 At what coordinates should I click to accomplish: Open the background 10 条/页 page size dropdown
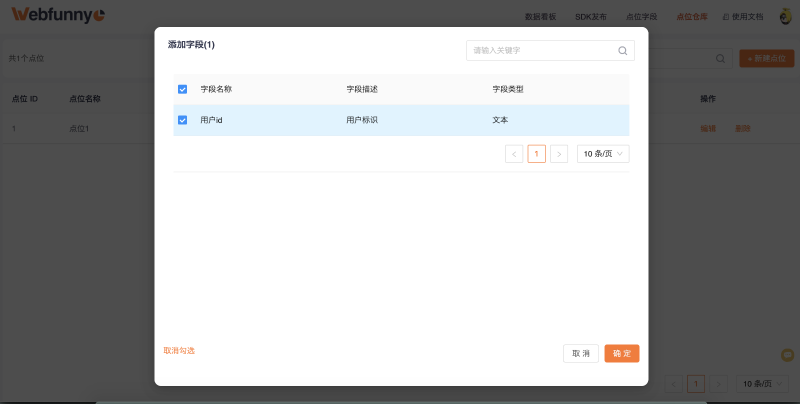(x=762, y=384)
